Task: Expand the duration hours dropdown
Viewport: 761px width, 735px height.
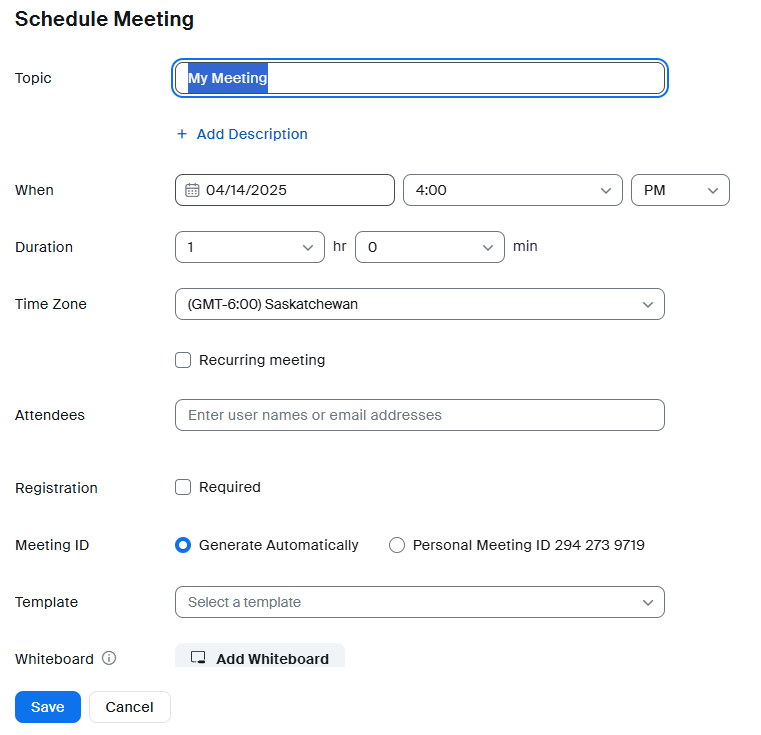Action: tap(249, 247)
